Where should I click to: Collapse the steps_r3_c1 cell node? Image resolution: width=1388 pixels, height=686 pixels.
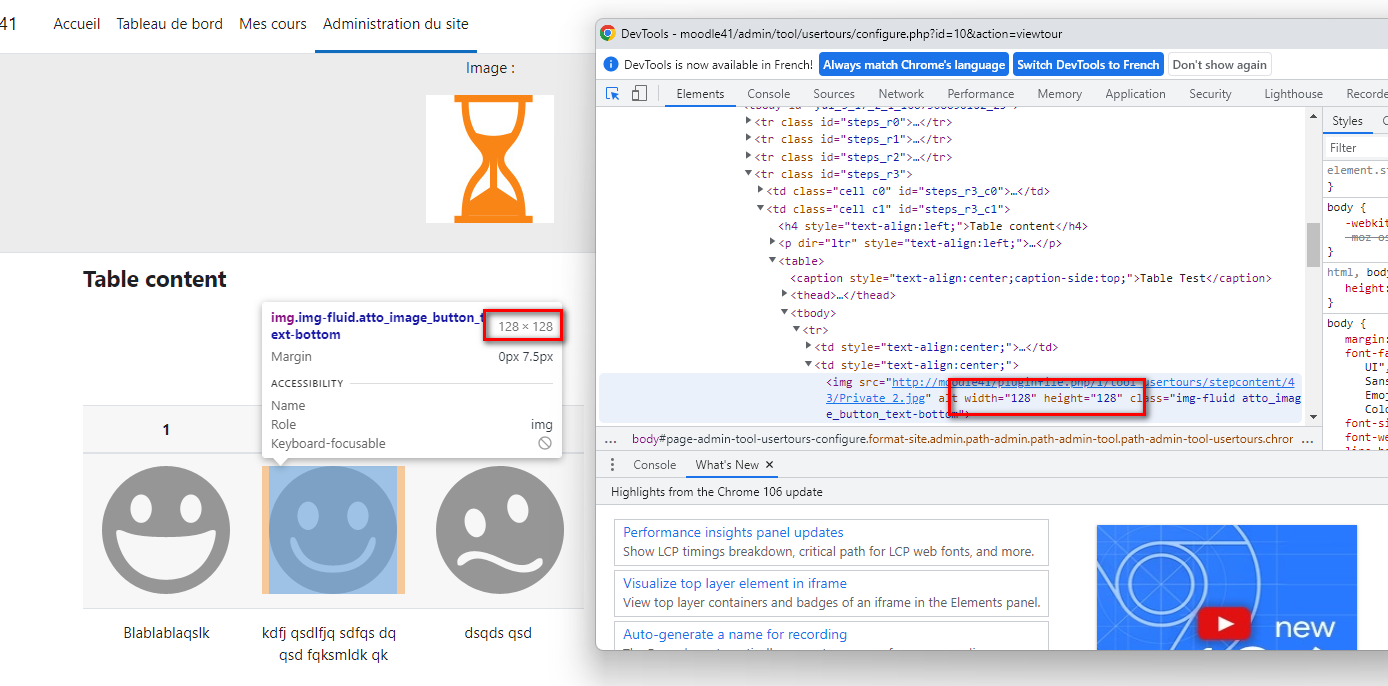pos(761,209)
